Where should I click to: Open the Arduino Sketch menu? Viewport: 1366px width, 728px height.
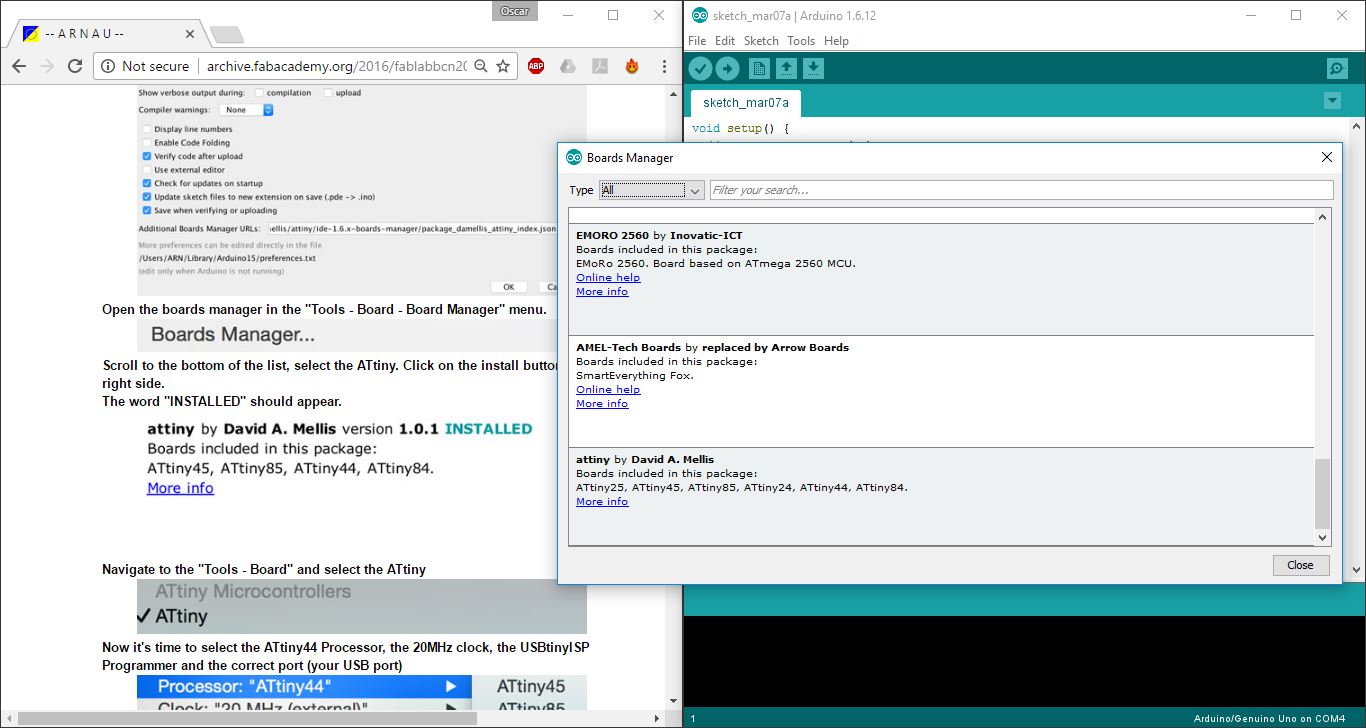[761, 41]
